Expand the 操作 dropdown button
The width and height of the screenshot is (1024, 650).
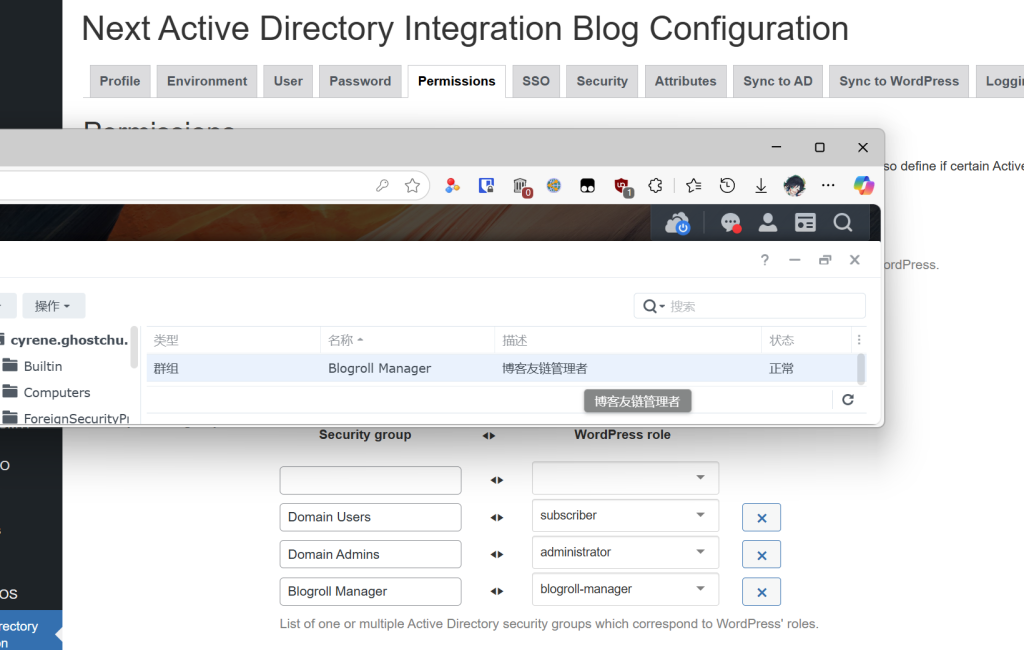(x=54, y=306)
